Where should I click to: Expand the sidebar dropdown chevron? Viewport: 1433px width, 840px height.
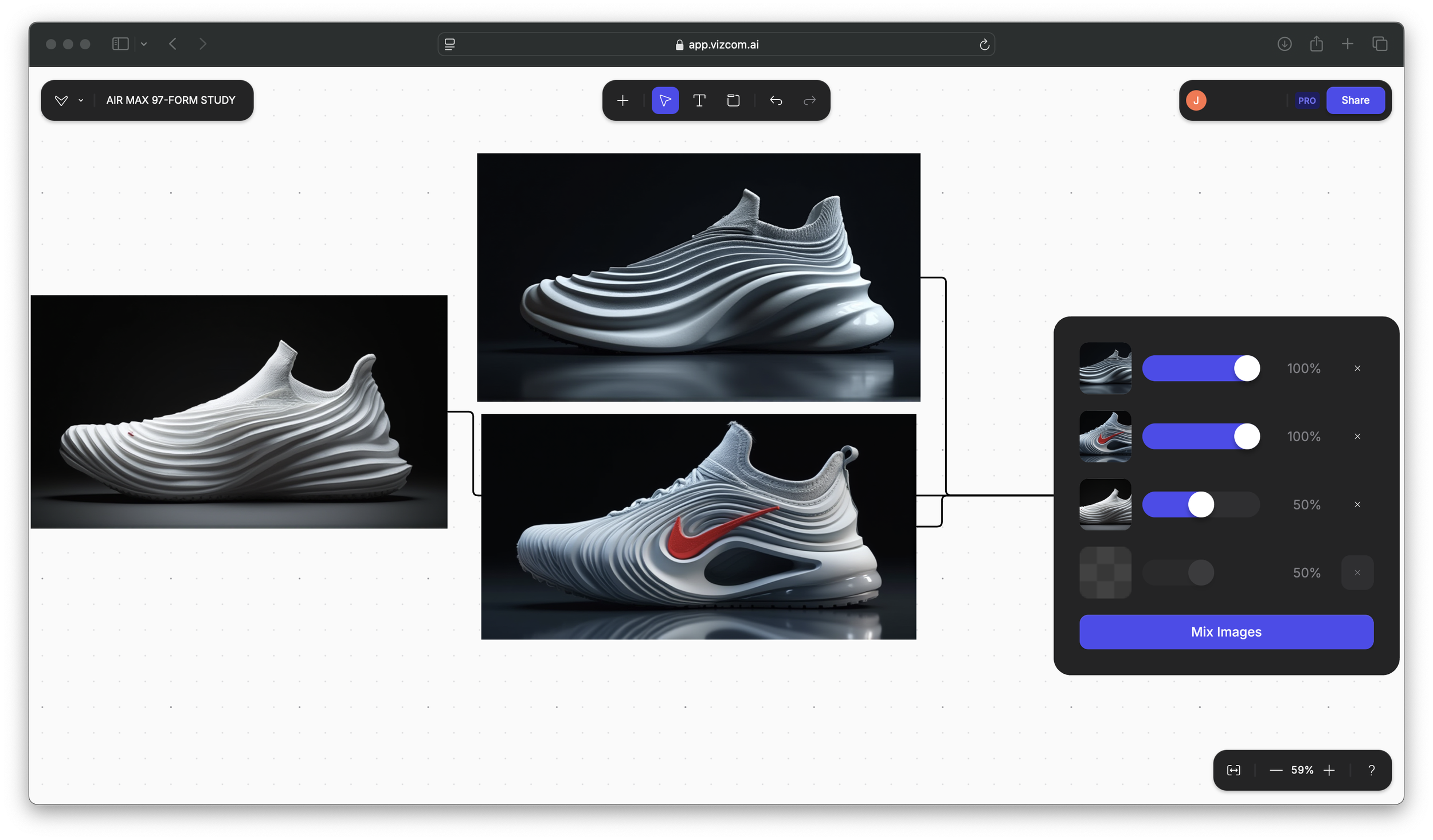pyautogui.click(x=144, y=44)
